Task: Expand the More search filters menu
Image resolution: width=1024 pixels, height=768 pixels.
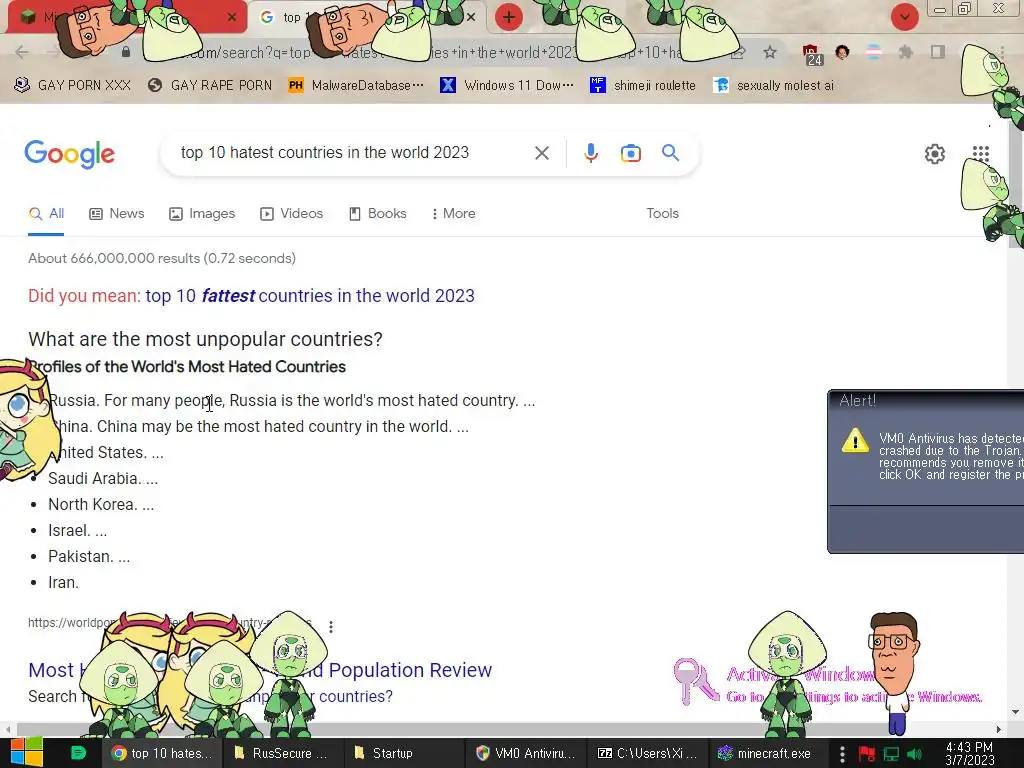Action: 453,214
